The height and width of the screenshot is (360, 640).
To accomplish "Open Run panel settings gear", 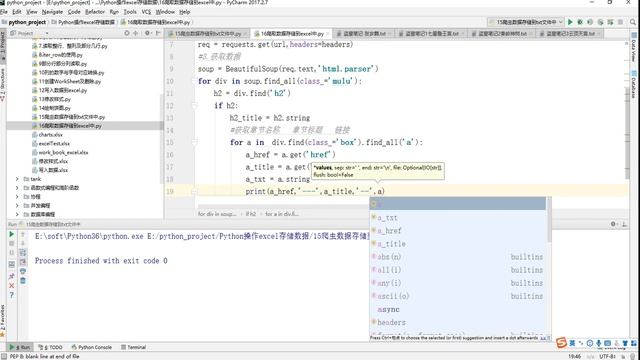I will (613, 224).
